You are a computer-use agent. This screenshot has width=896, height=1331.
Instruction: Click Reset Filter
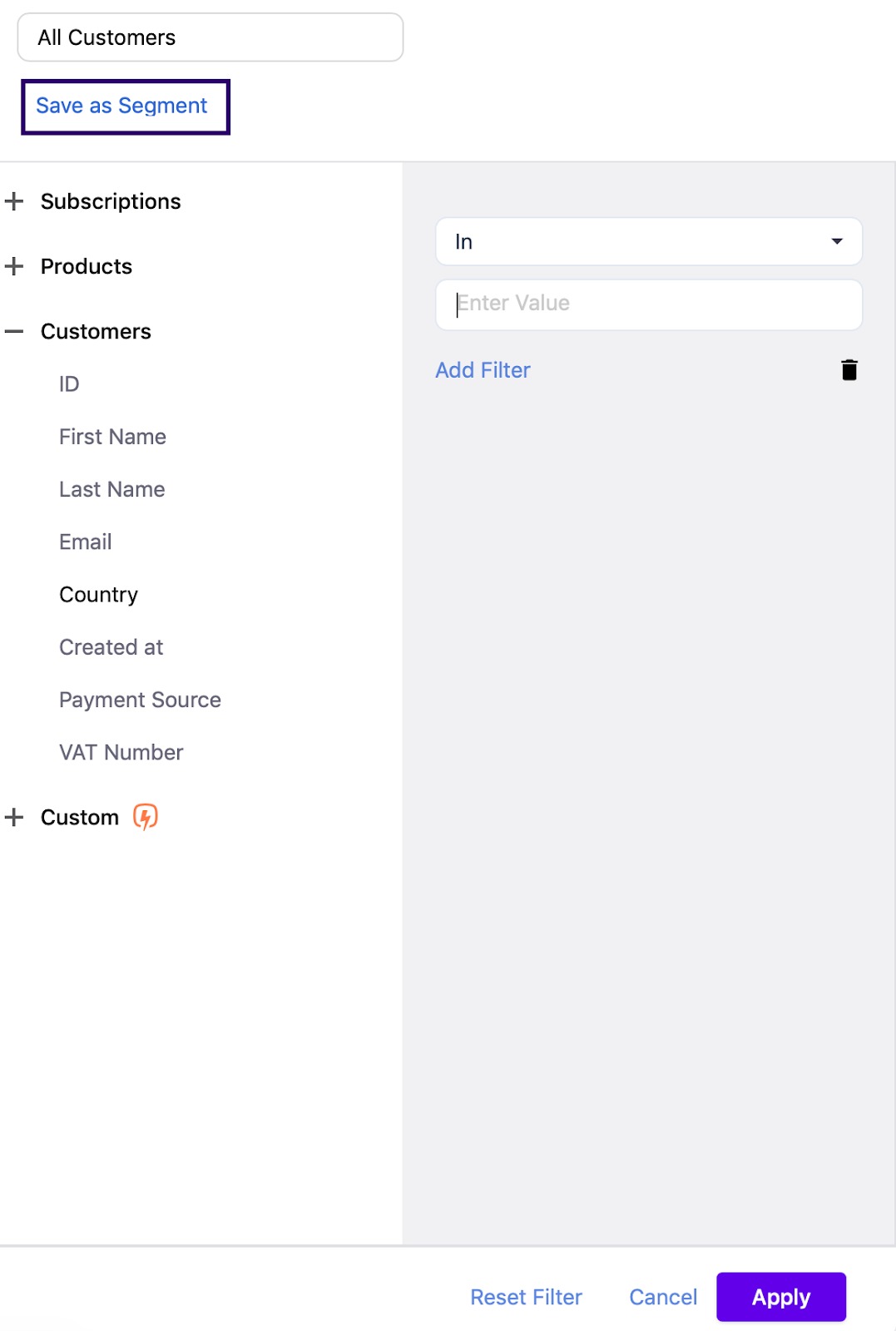pyautogui.click(x=526, y=1297)
